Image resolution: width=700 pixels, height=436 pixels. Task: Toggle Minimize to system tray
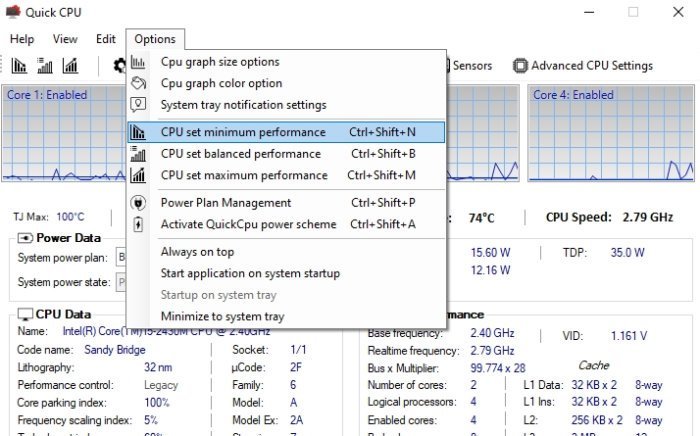point(286,317)
